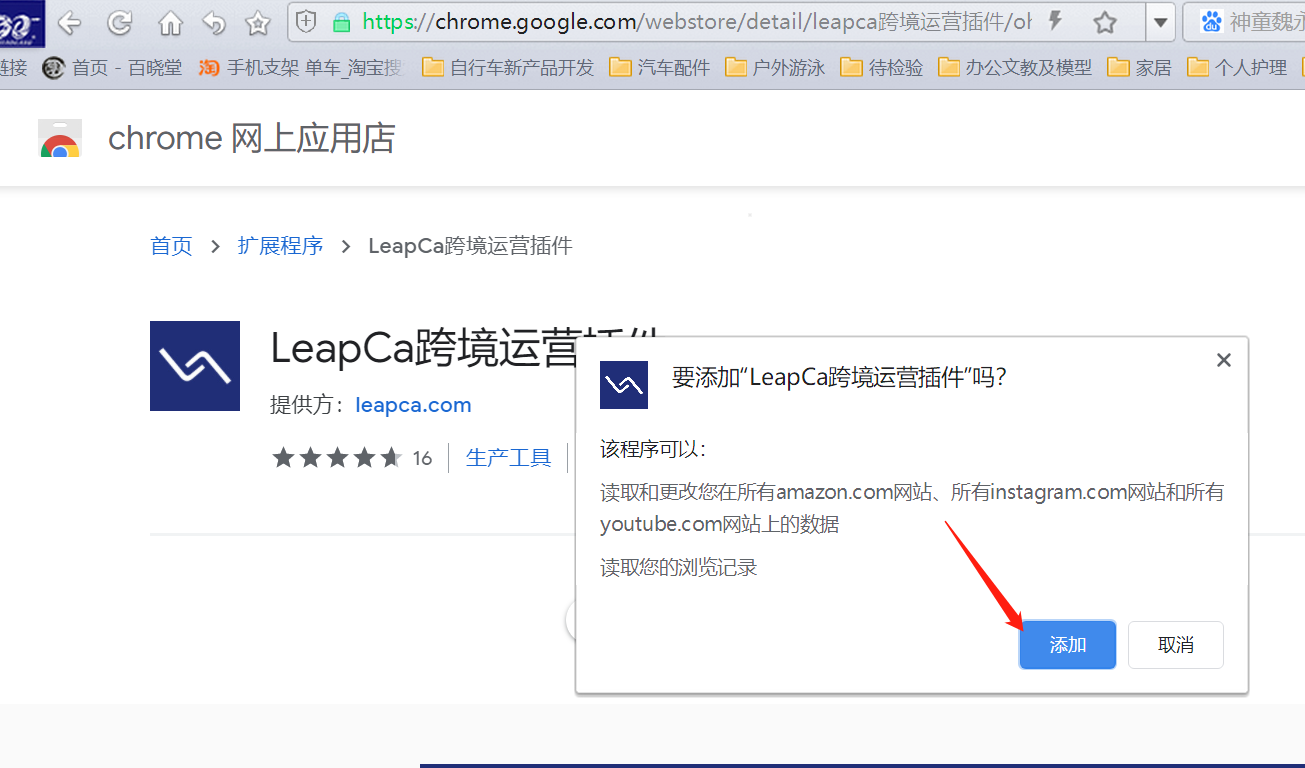Open address bar dropdown arrow
Viewport: 1305px width, 768px height.
coord(1160,22)
